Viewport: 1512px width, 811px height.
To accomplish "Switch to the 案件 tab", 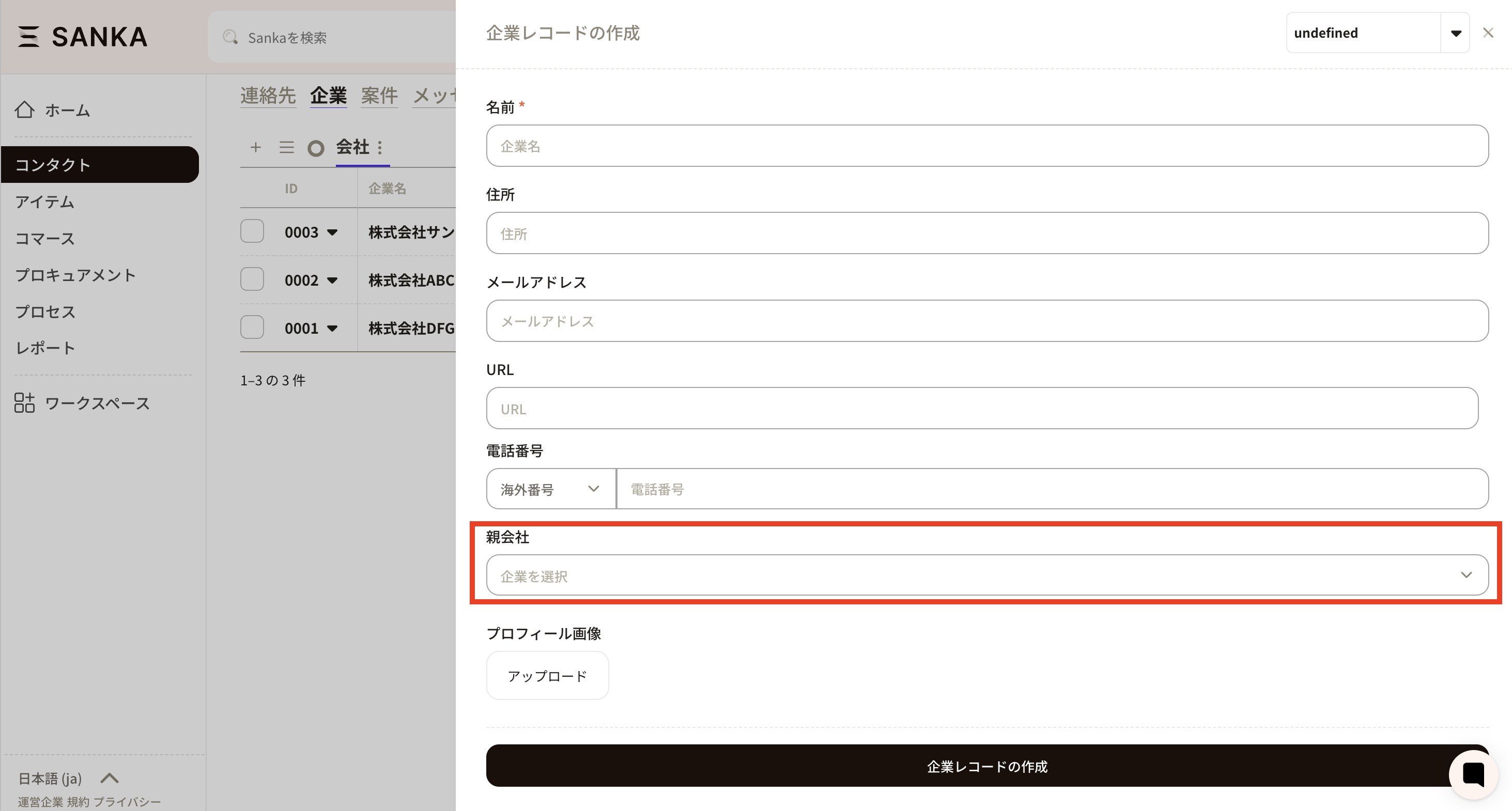I will point(379,95).
